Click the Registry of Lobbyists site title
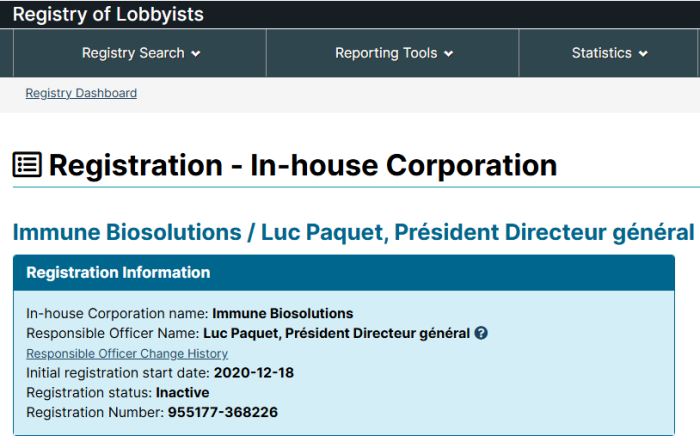The image size is (700, 436). (x=108, y=14)
